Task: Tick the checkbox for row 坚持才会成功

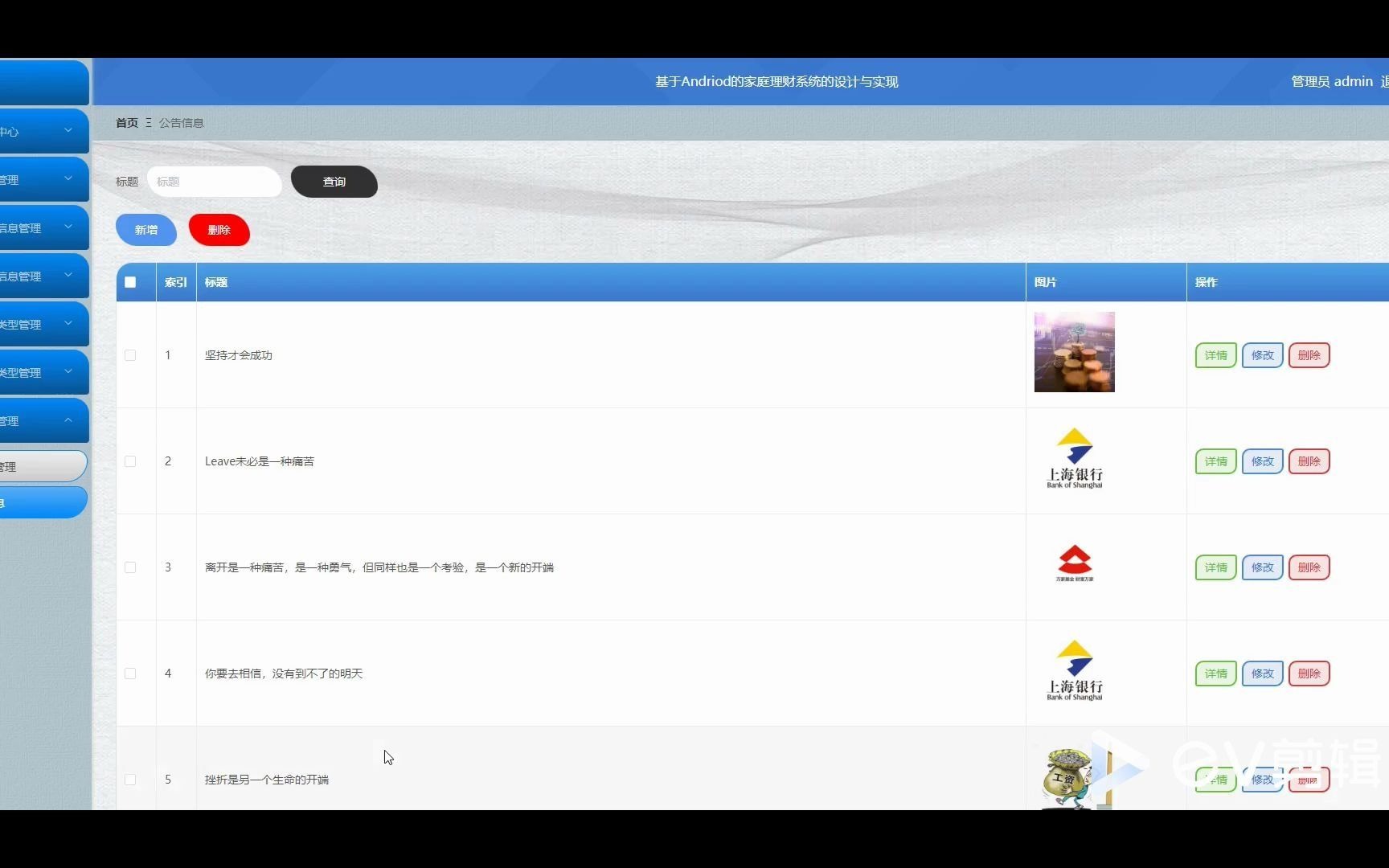Action: coord(130,355)
